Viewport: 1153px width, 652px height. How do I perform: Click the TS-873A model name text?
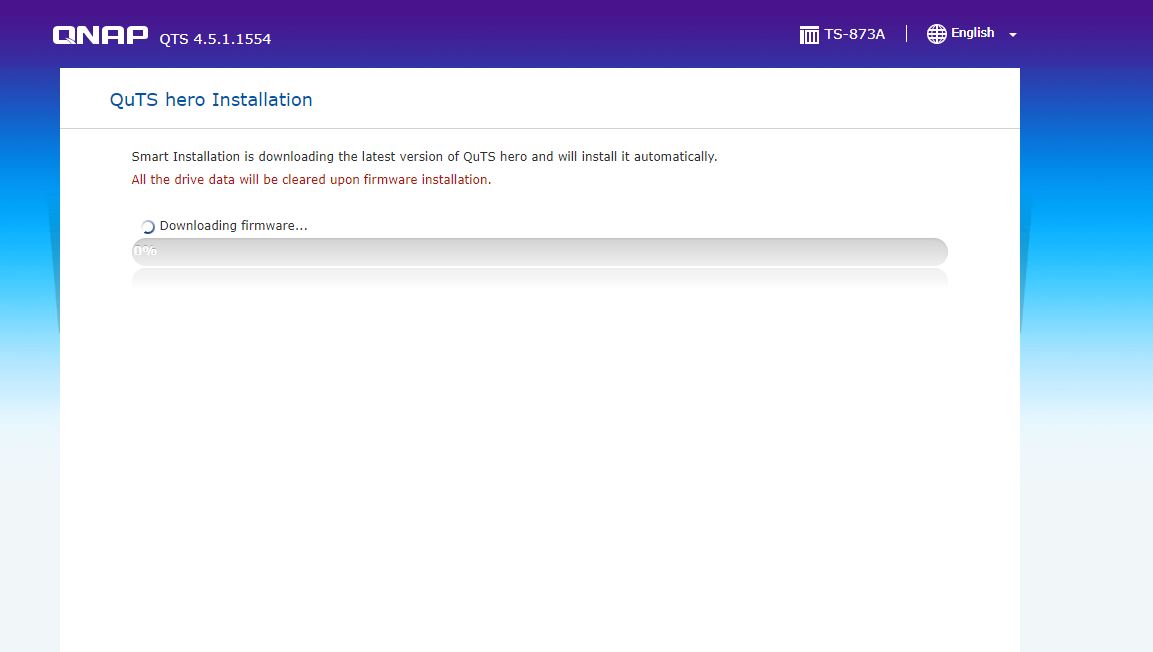pos(854,34)
